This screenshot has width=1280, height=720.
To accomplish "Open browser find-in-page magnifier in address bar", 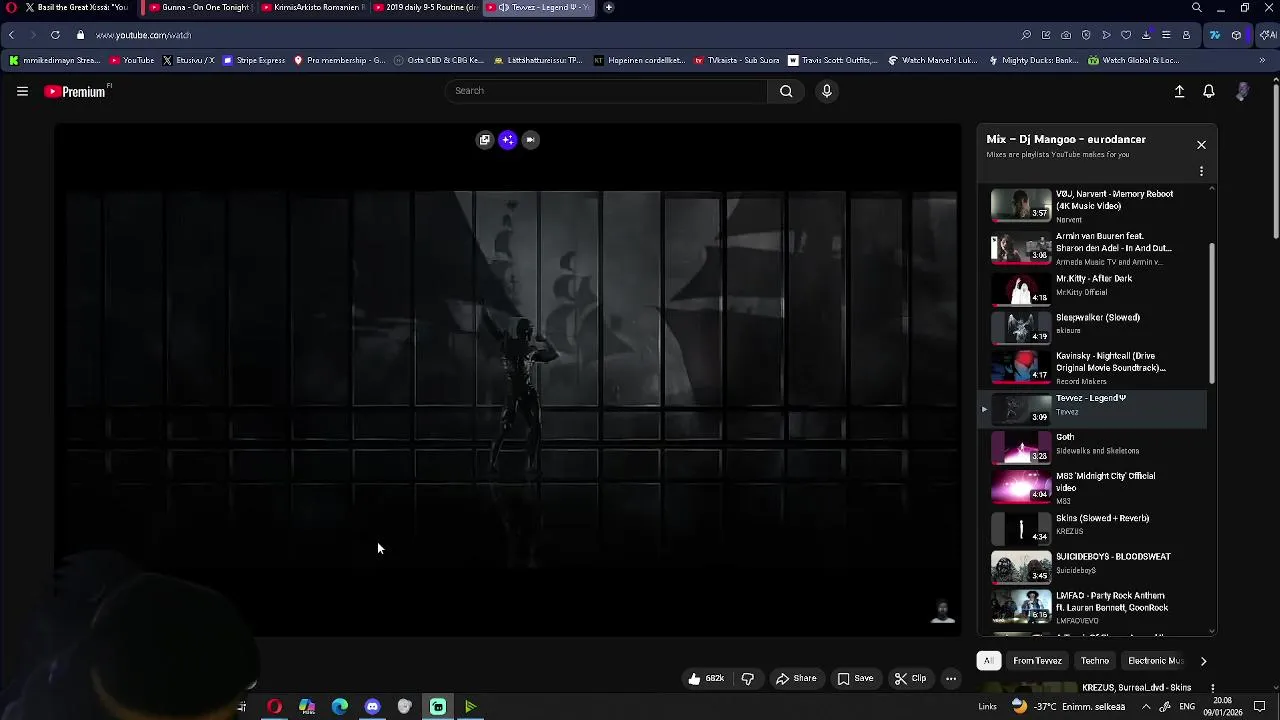I will click(x=1026, y=35).
